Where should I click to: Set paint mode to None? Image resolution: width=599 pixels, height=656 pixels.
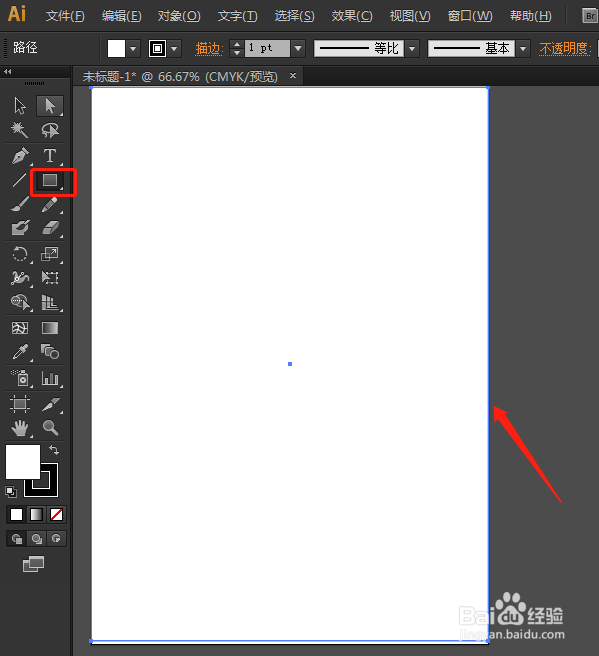pos(56,515)
